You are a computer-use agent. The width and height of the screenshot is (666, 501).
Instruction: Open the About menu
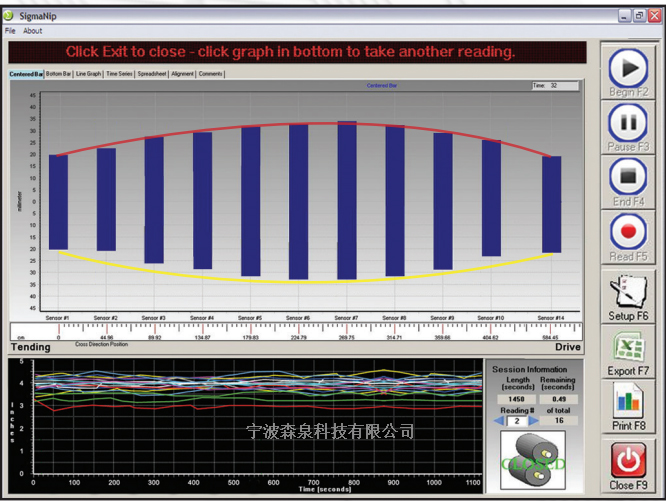33,31
